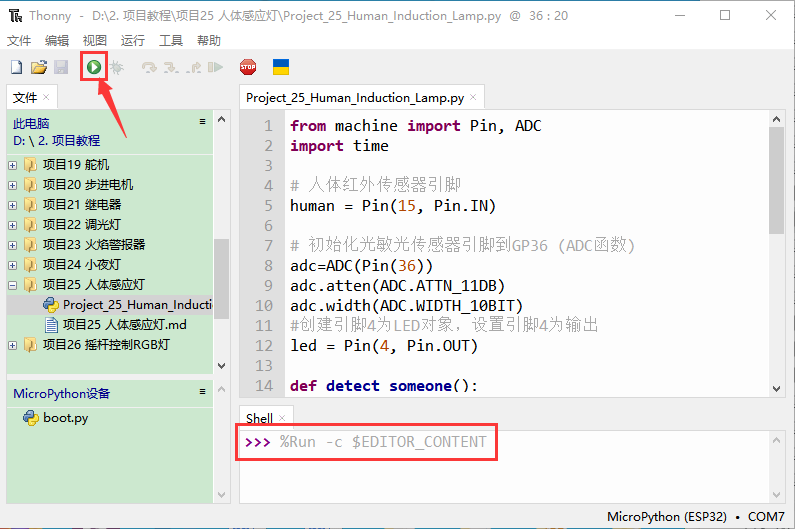Click the Debug bug icon
Viewport: 795px width, 529px height.
pos(116,67)
